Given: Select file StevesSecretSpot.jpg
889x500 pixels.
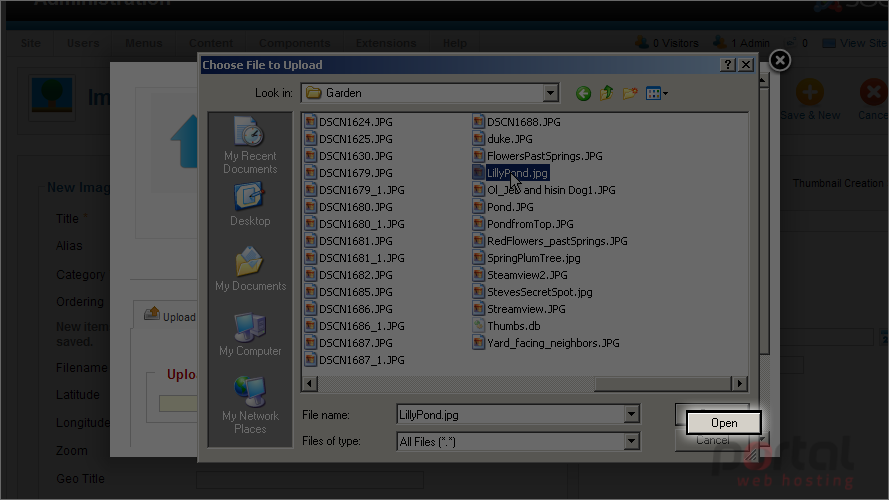Looking at the screenshot, I should 532,292.
